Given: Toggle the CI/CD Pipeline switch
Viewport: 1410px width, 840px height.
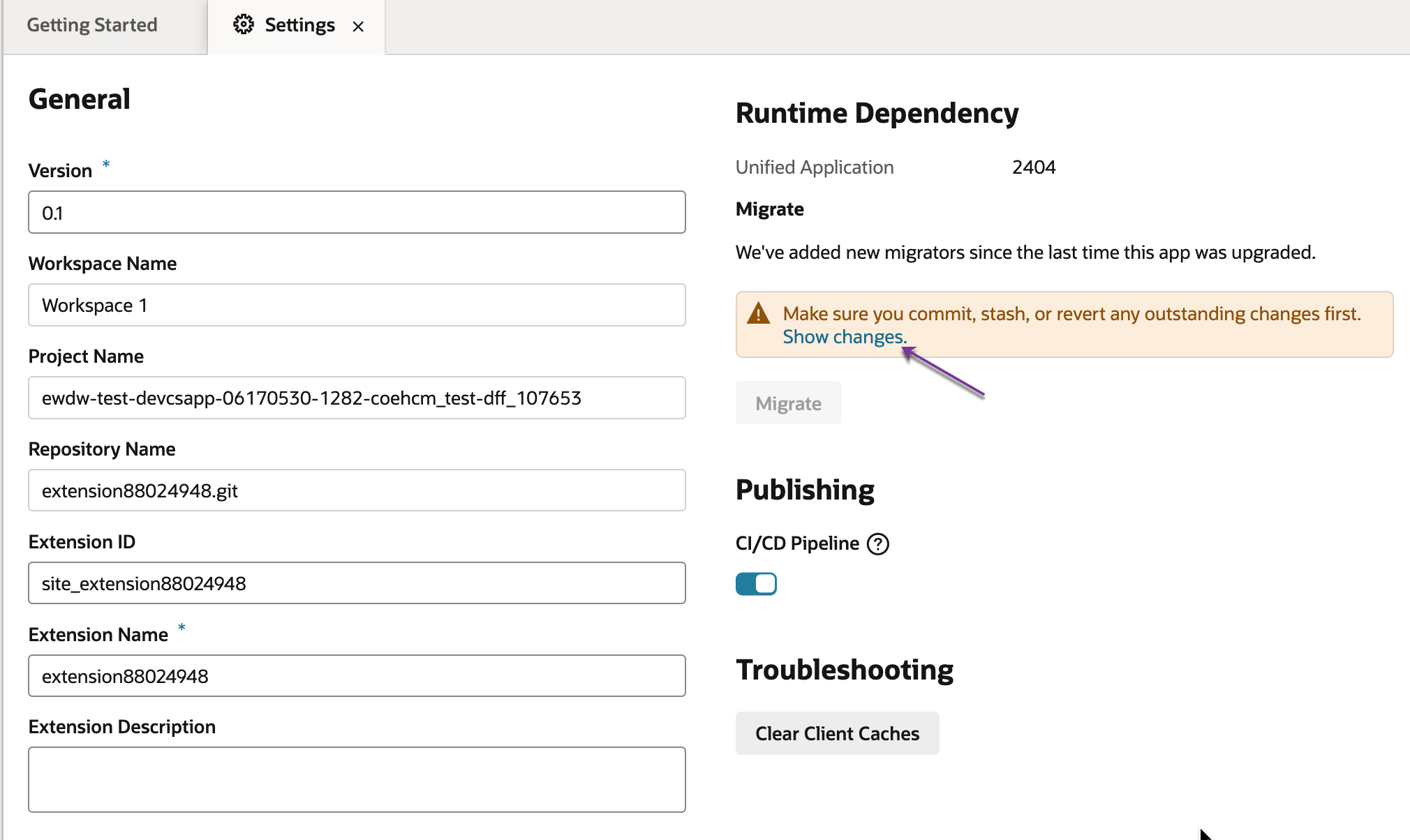Looking at the screenshot, I should coord(756,584).
